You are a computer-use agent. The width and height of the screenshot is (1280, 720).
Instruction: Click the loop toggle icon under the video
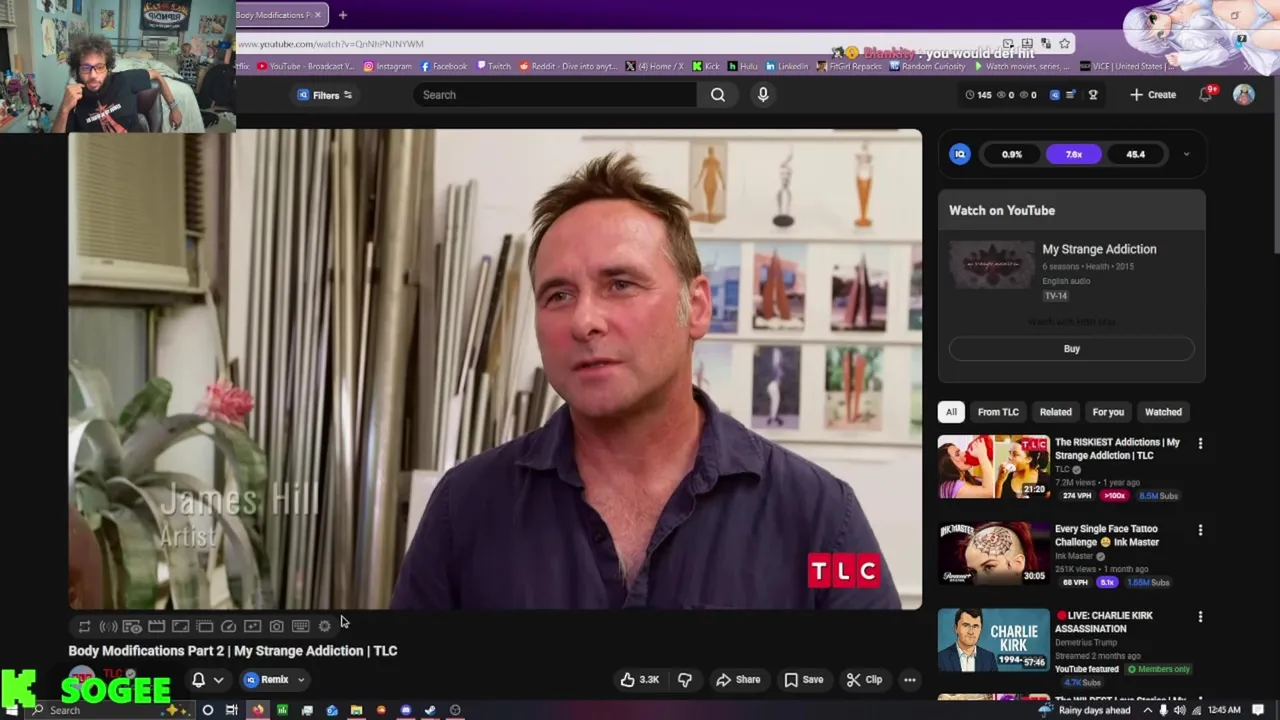[84, 626]
